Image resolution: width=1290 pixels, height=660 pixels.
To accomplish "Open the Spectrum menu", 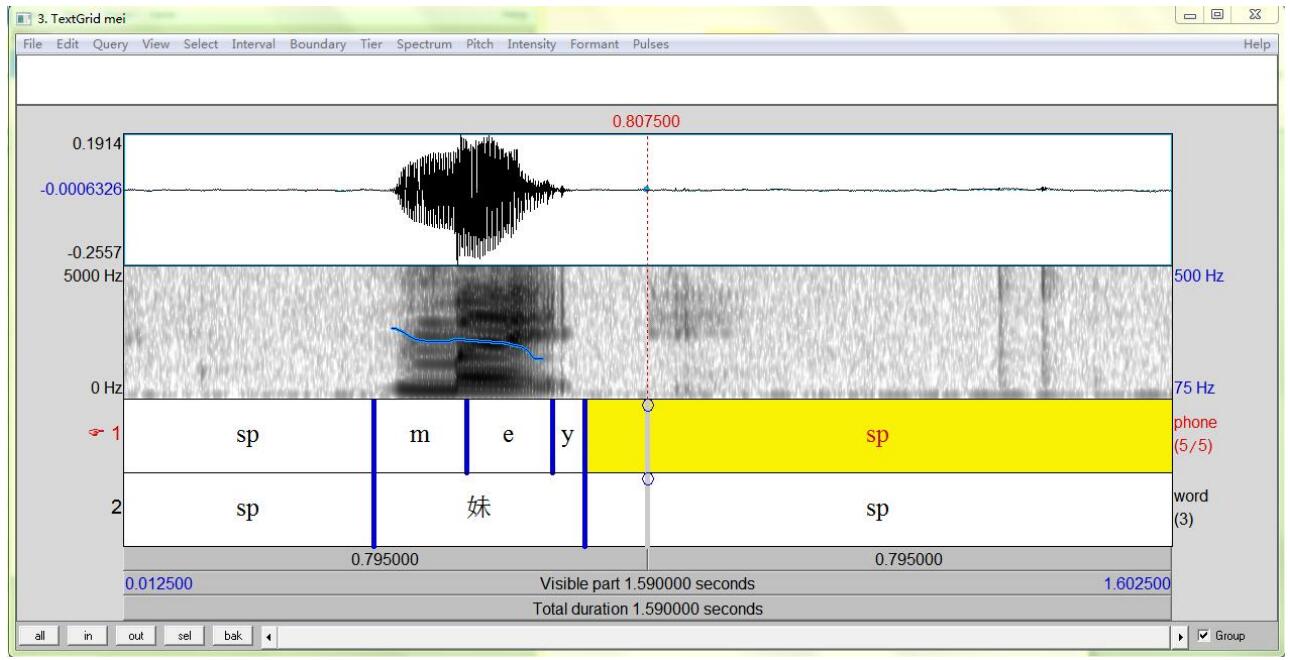I will [x=422, y=44].
